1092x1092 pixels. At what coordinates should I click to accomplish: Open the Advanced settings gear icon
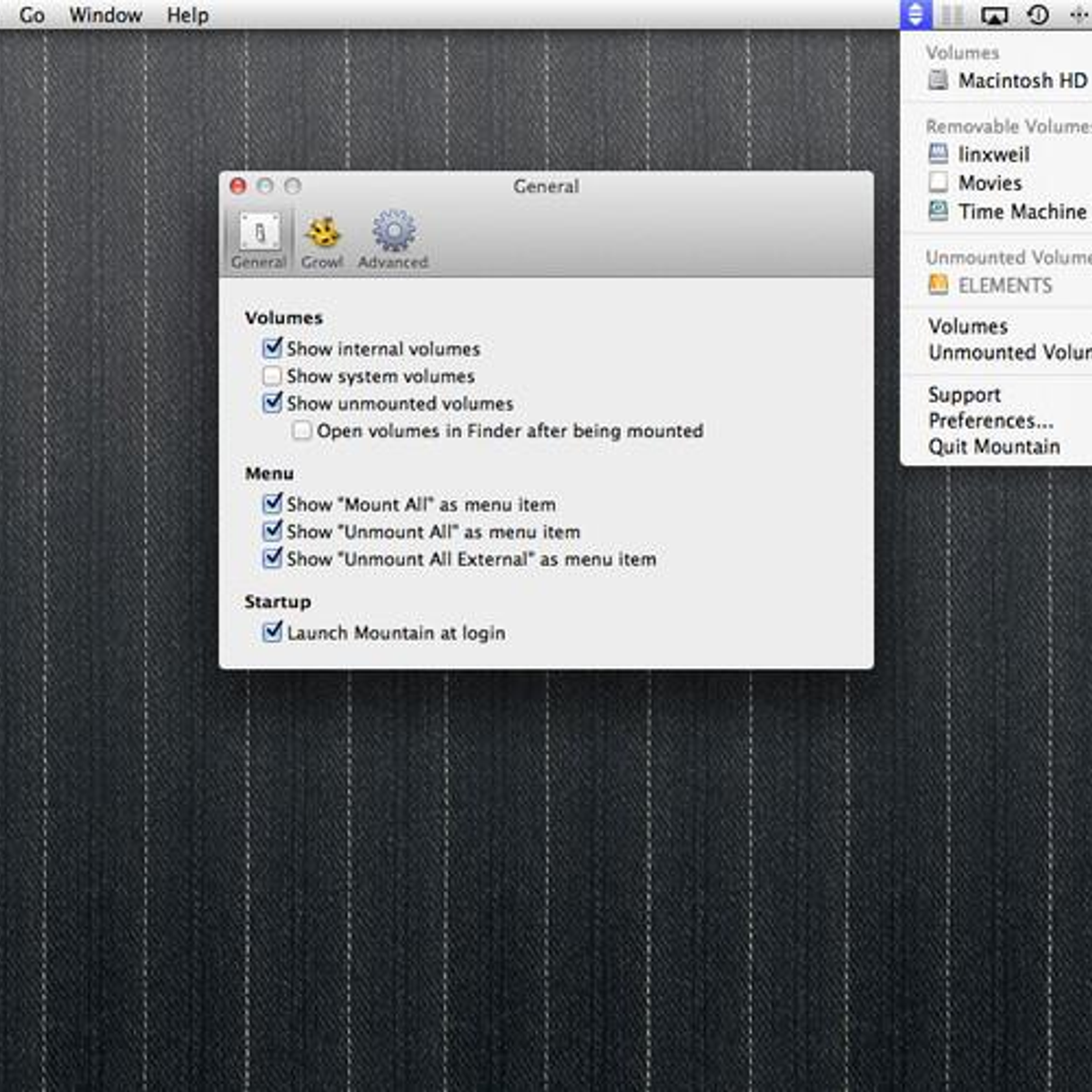[392, 235]
